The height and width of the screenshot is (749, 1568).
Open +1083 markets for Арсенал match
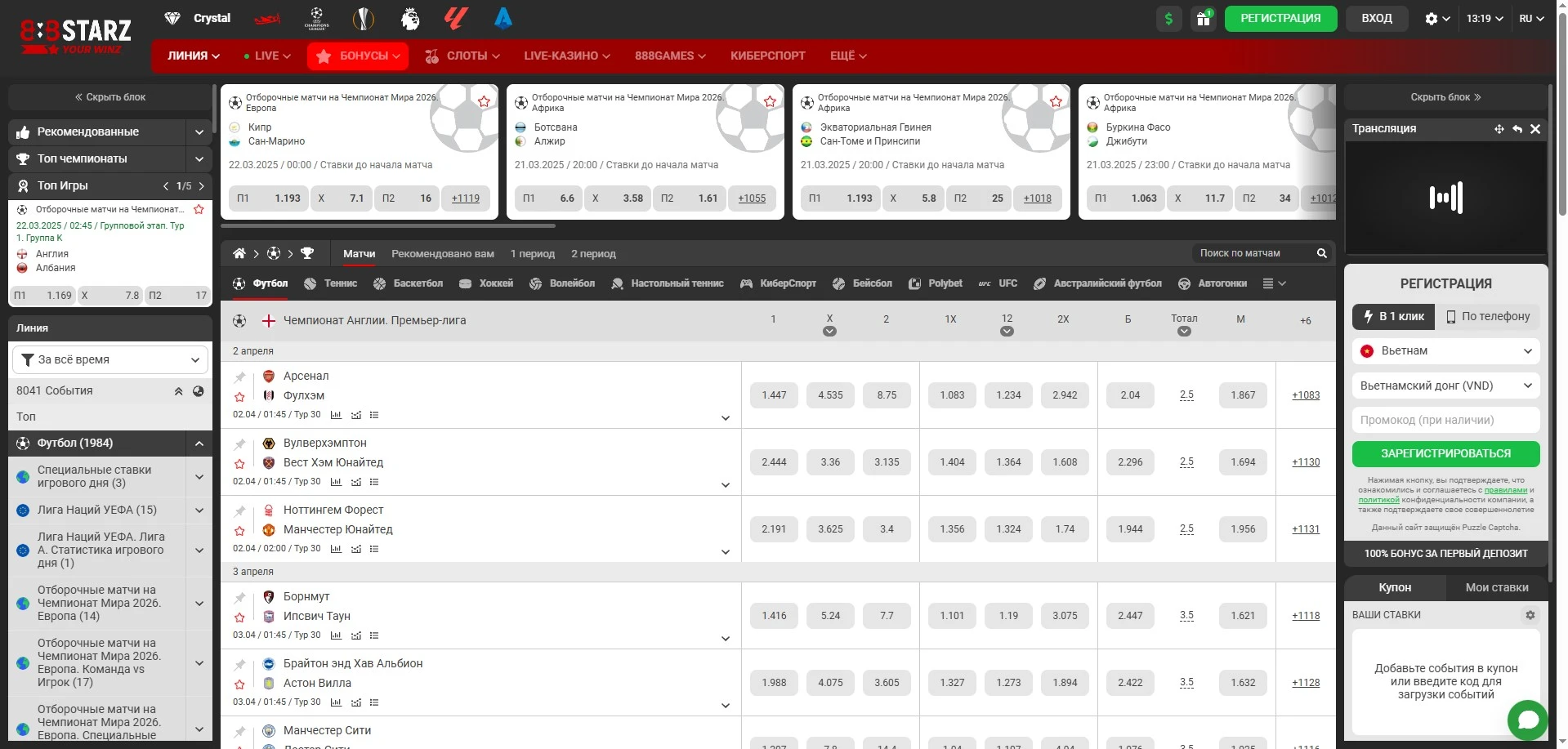(1306, 395)
